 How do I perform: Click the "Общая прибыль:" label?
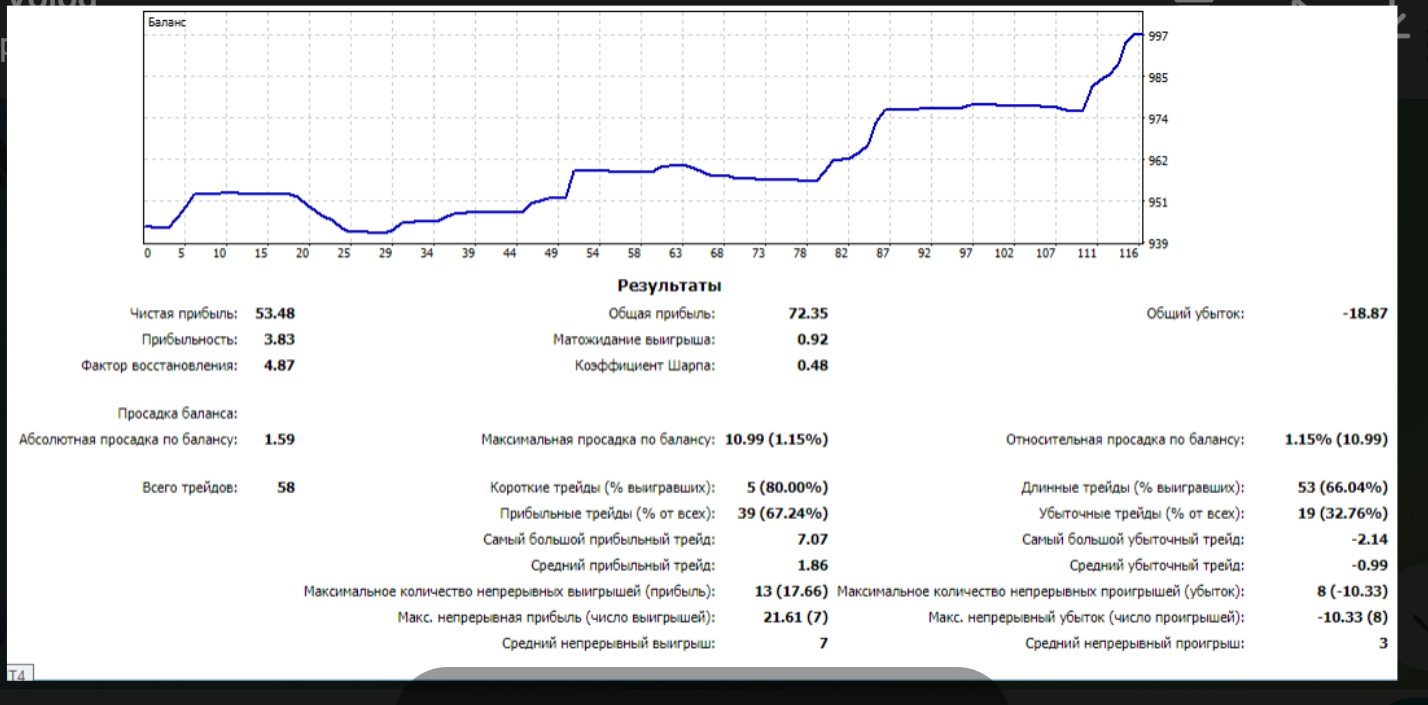[662, 314]
